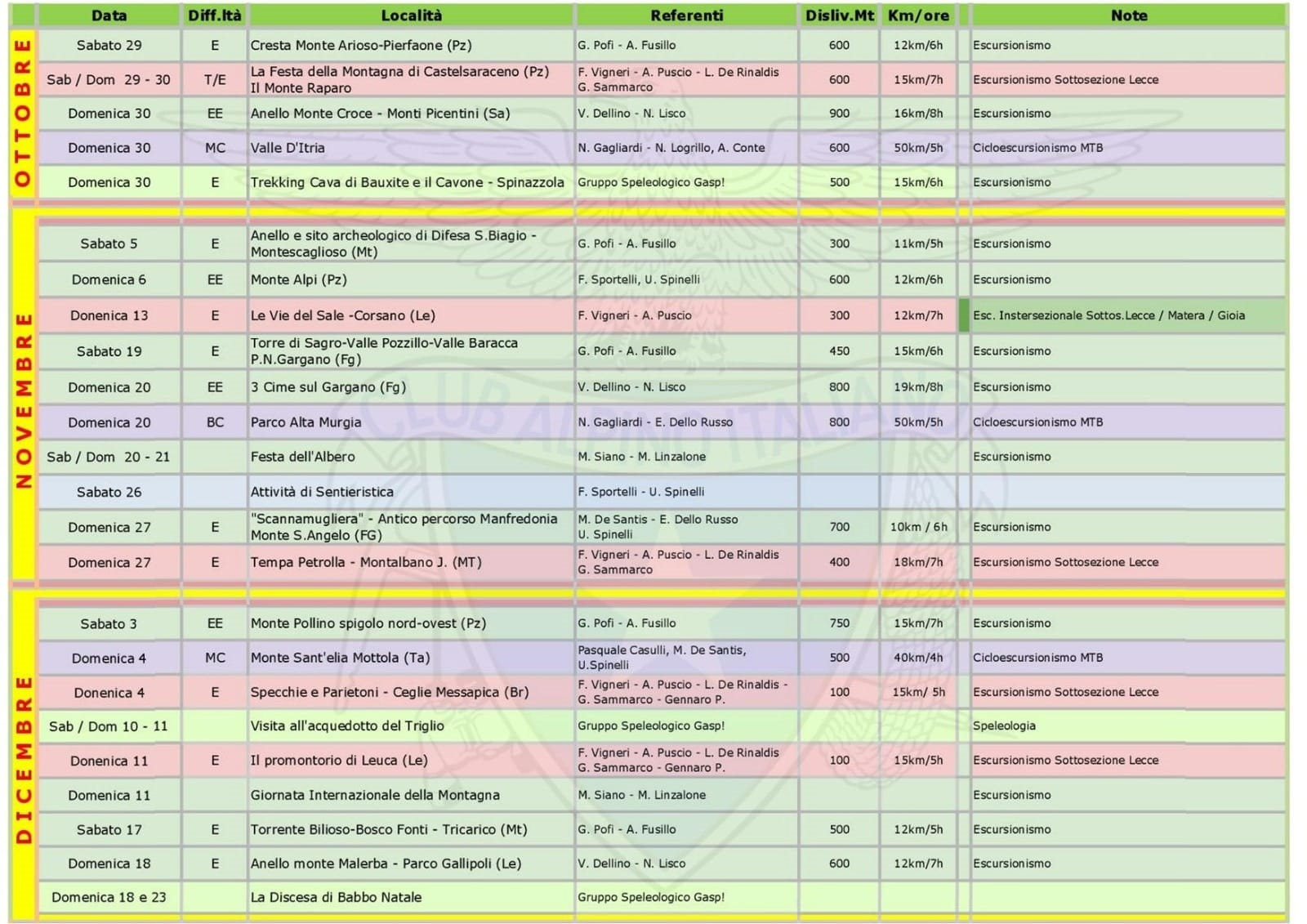Select the '19km/8h' cell

tap(918, 387)
